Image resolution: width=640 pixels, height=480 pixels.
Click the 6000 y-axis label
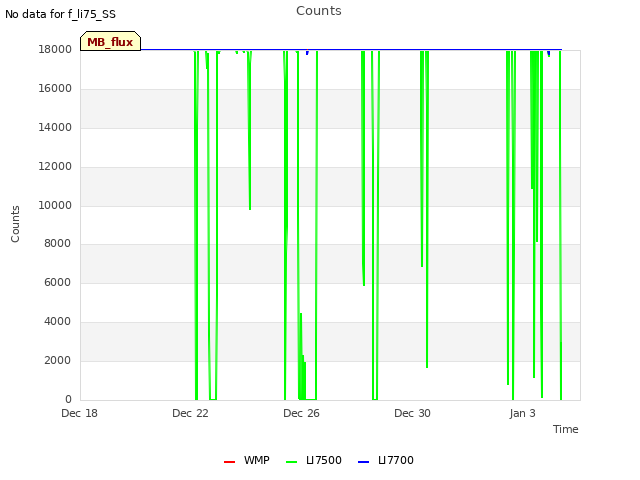tap(58, 282)
